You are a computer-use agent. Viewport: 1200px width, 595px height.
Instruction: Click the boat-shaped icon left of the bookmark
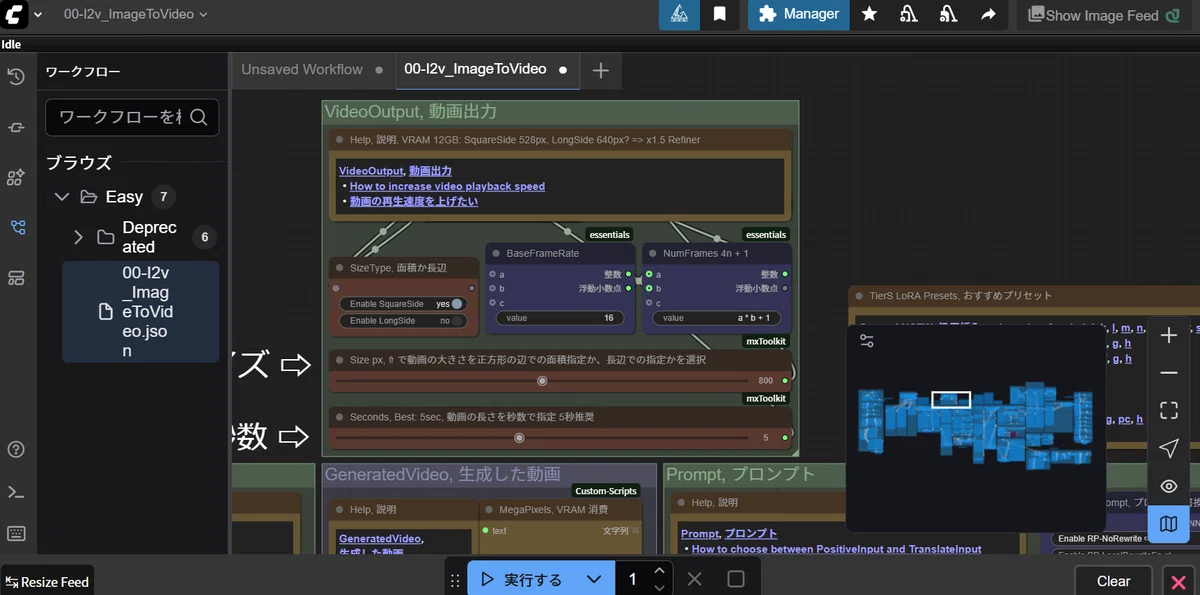[x=679, y=14]
